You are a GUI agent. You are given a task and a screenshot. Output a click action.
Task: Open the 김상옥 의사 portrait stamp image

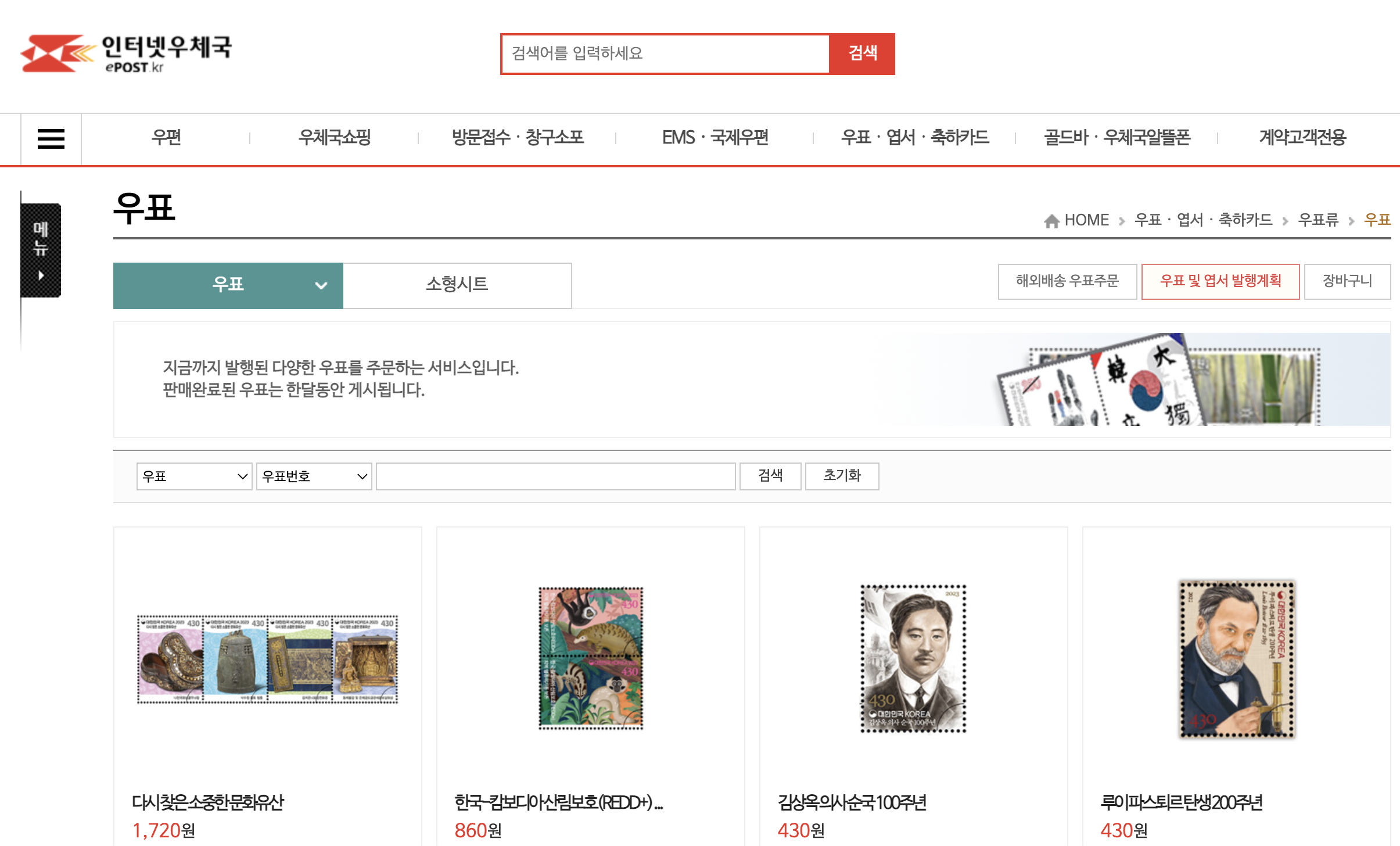(913, 658)
